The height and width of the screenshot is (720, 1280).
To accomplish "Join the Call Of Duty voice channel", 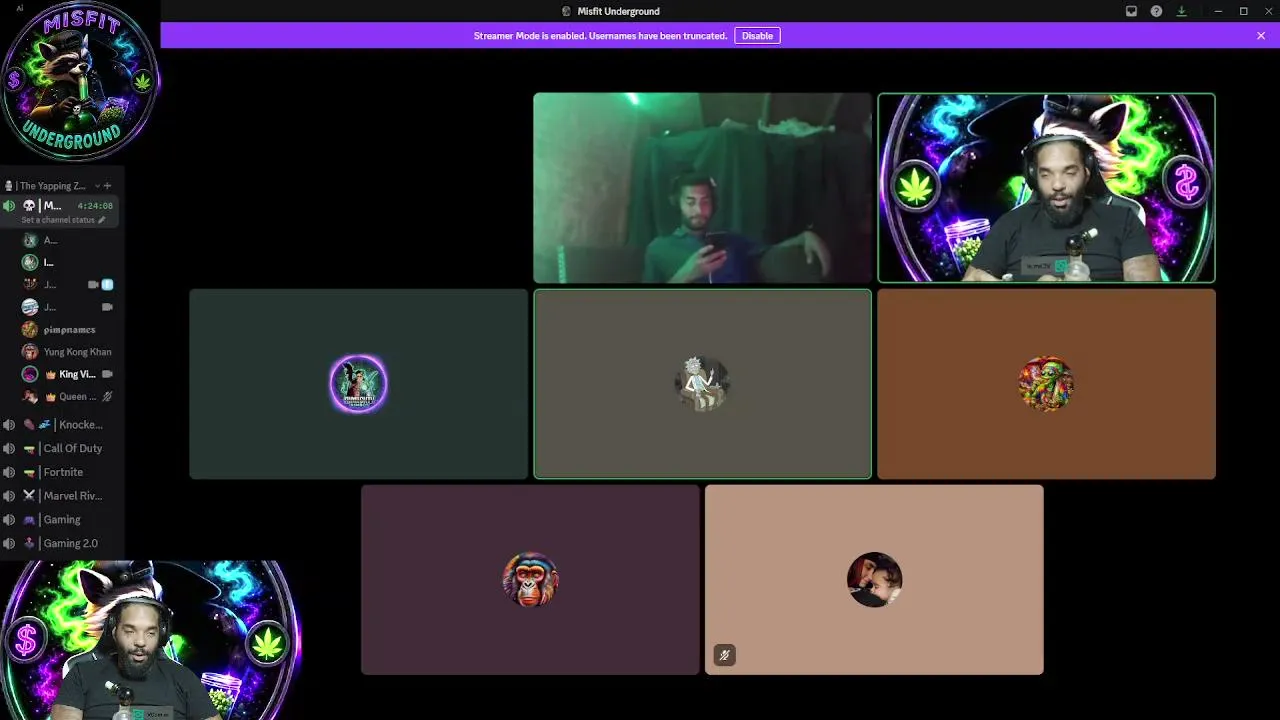I will 60,449.
